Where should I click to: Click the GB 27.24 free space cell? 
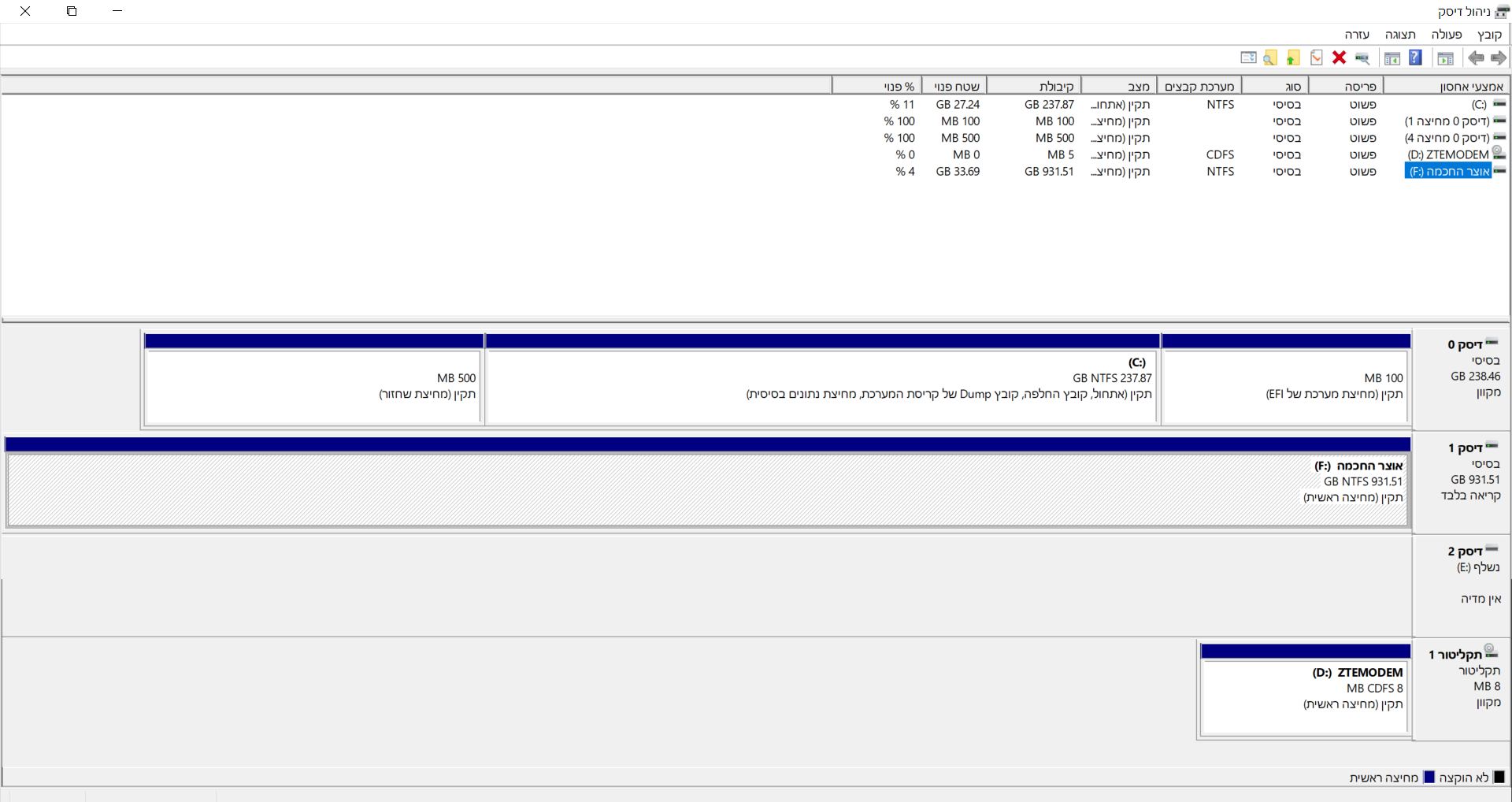tap(958, 105)
